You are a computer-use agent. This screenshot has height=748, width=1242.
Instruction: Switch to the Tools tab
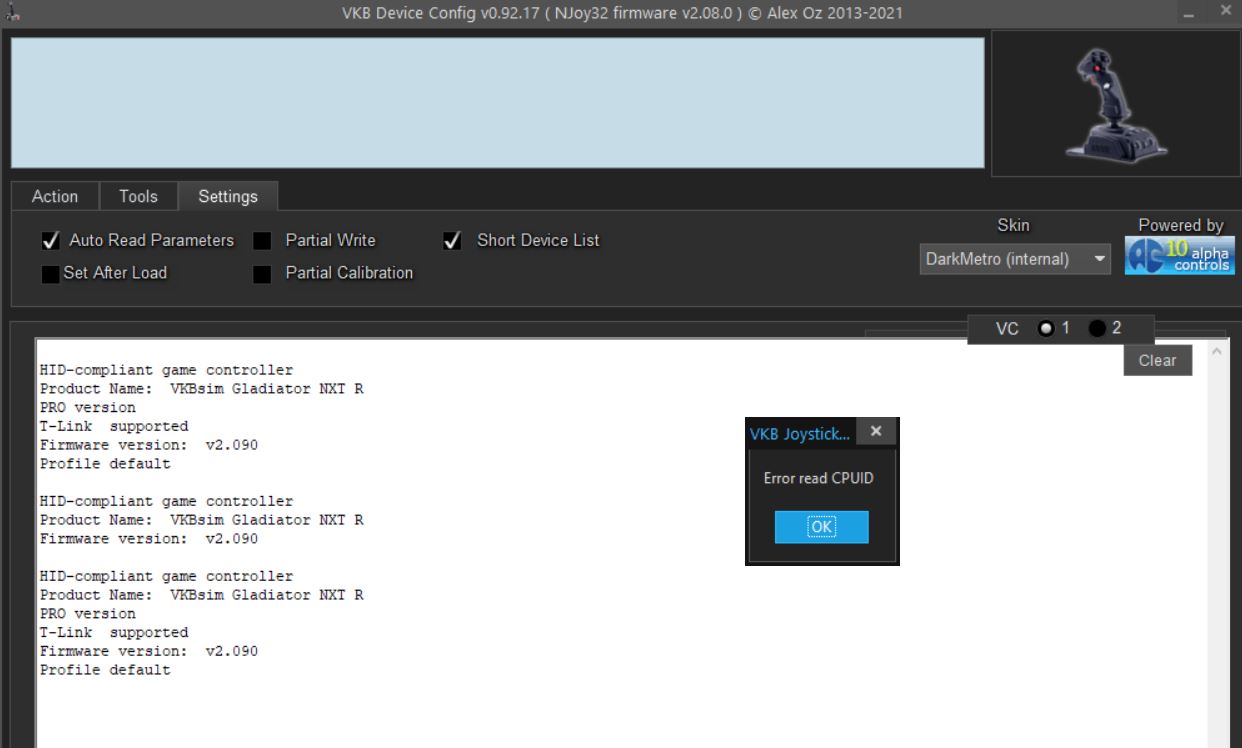coord(138,196)
